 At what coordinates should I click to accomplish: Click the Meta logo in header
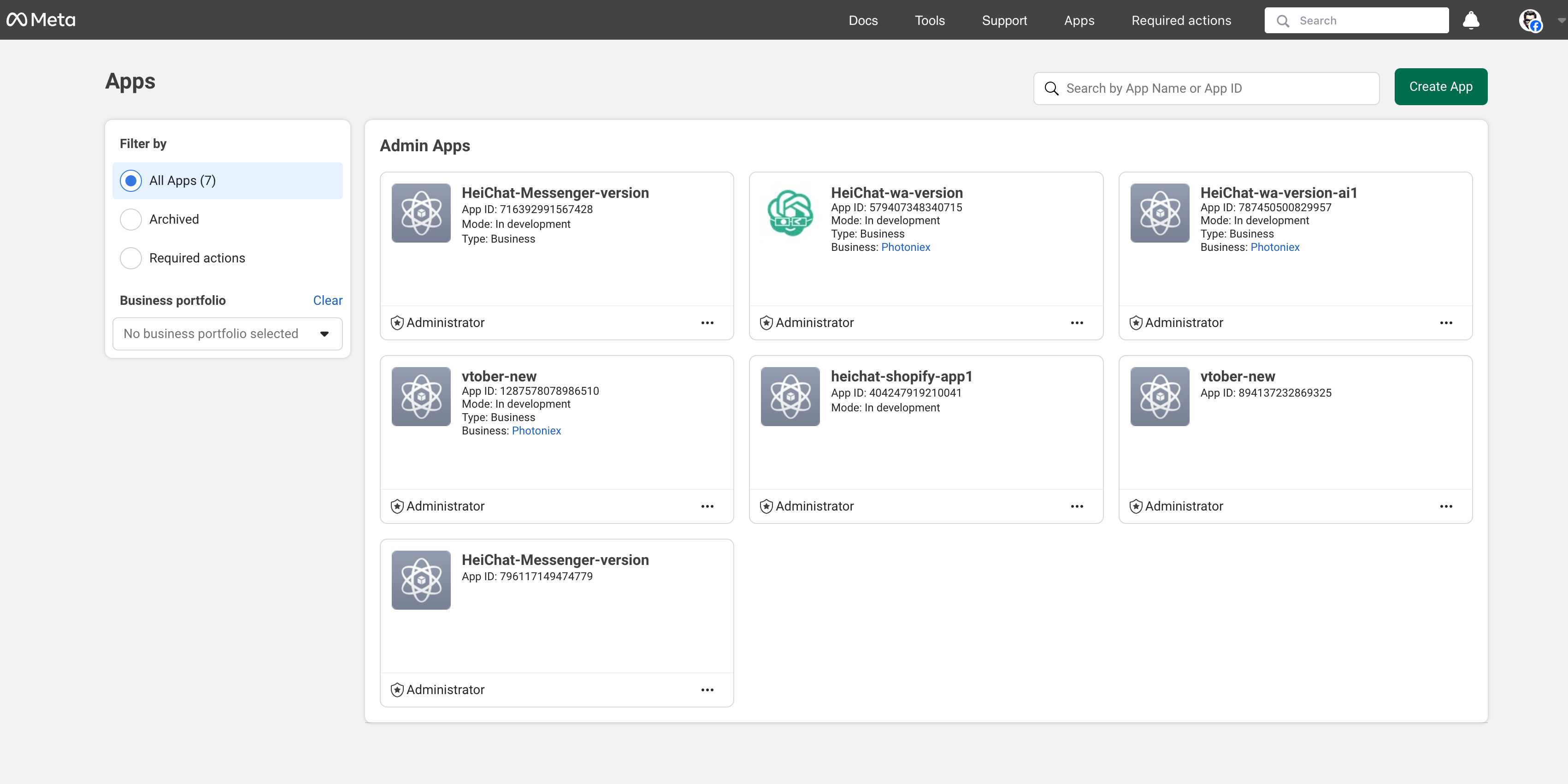tap(41, 20)
